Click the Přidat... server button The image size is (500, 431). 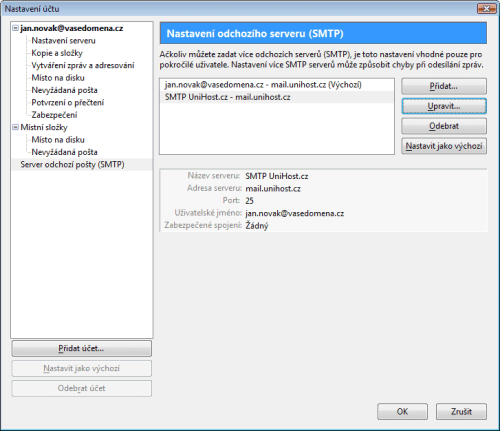444,86
